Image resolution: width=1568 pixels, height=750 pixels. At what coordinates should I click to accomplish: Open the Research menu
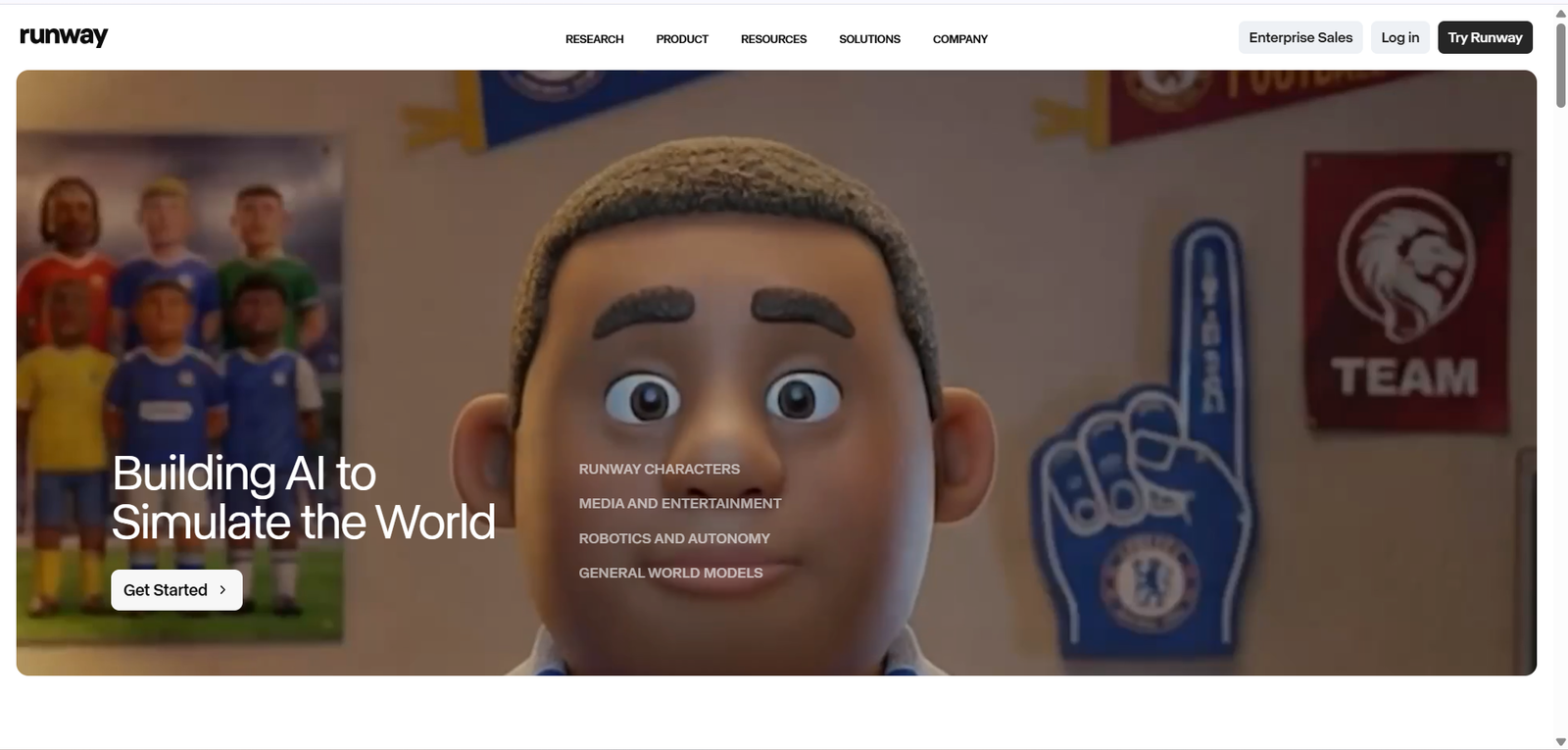595,39
